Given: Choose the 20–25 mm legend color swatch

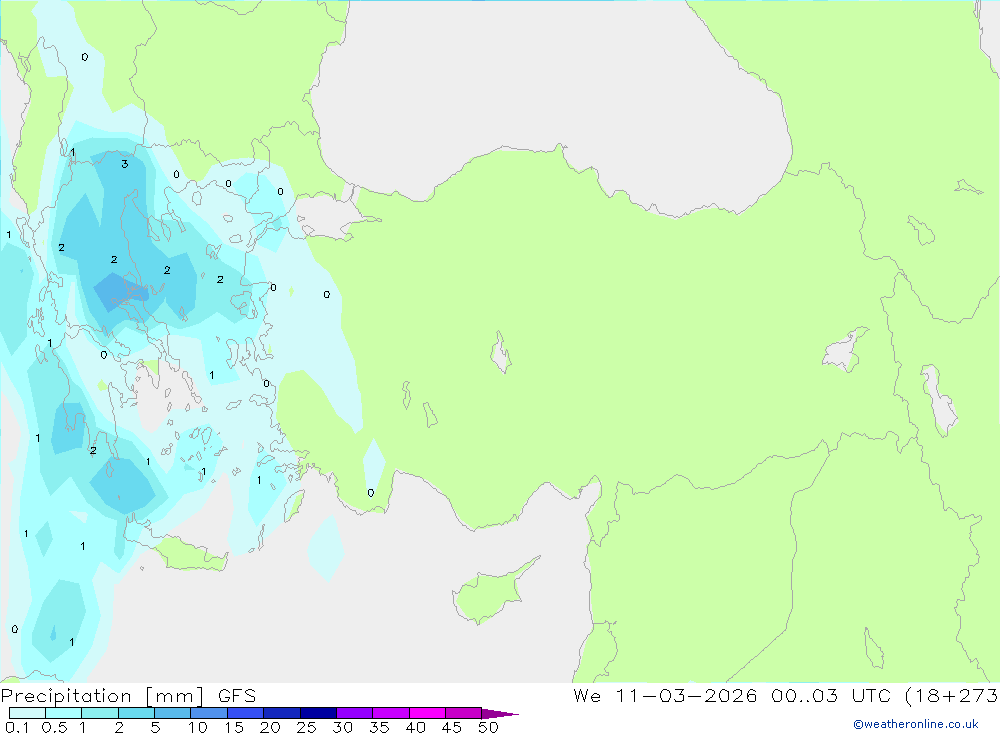Looking at the screenshot, I should tap(282, 713).
